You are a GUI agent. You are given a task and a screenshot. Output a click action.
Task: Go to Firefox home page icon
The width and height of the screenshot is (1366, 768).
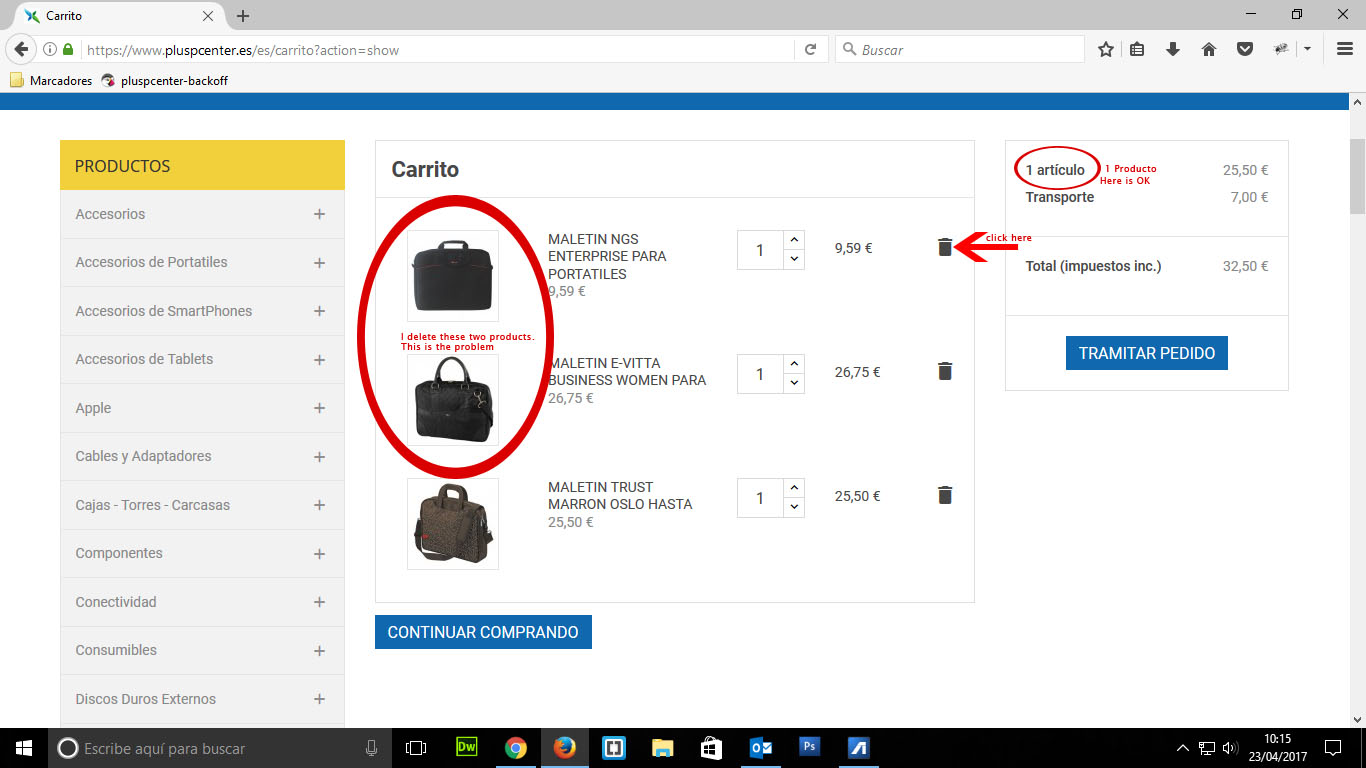1209,49
